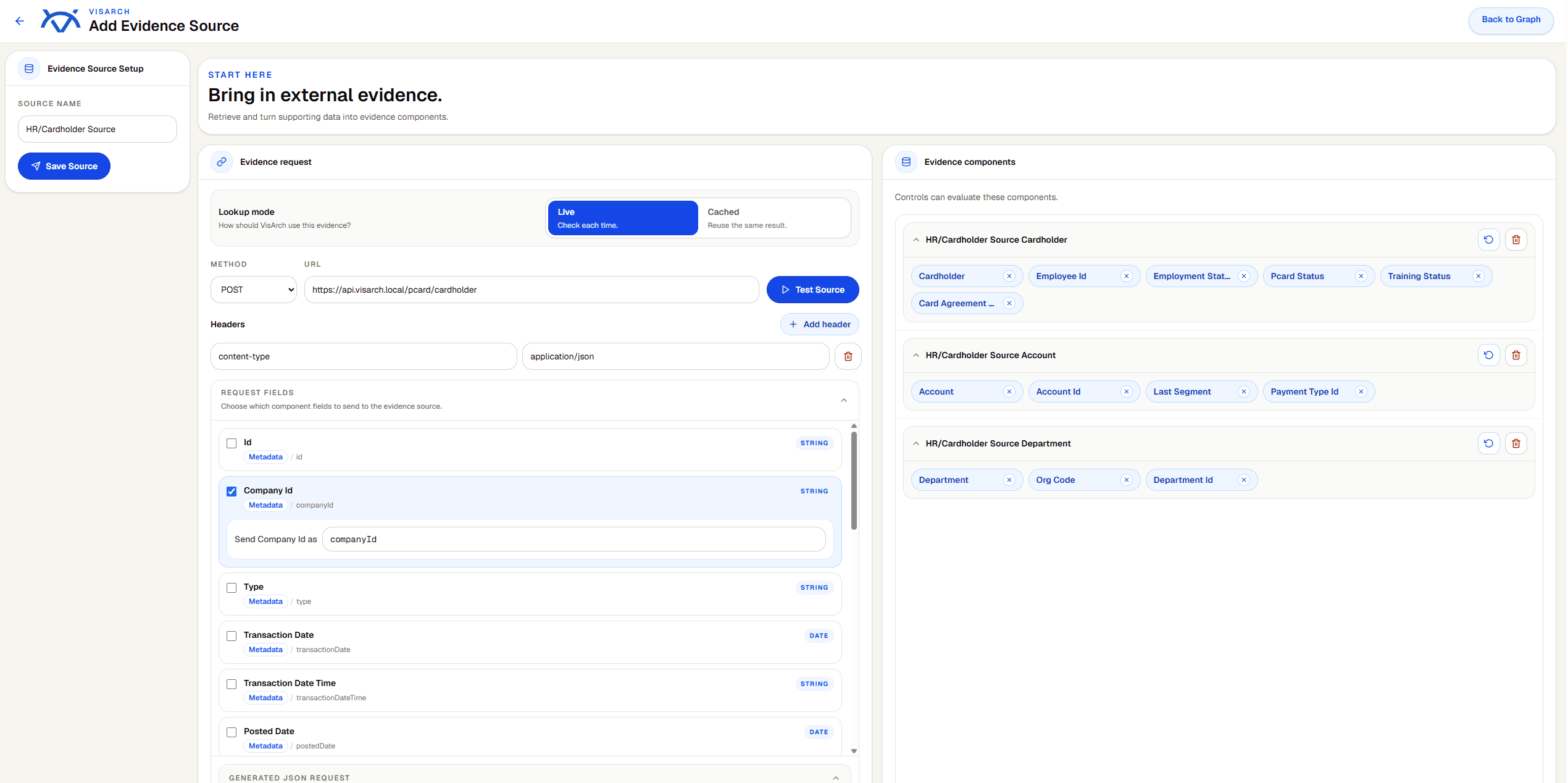Viewport: 1568px width, 783px height.
Task: Remove the Employee Id component chip
Action: pyautogui.click(x=1127, y=276)
